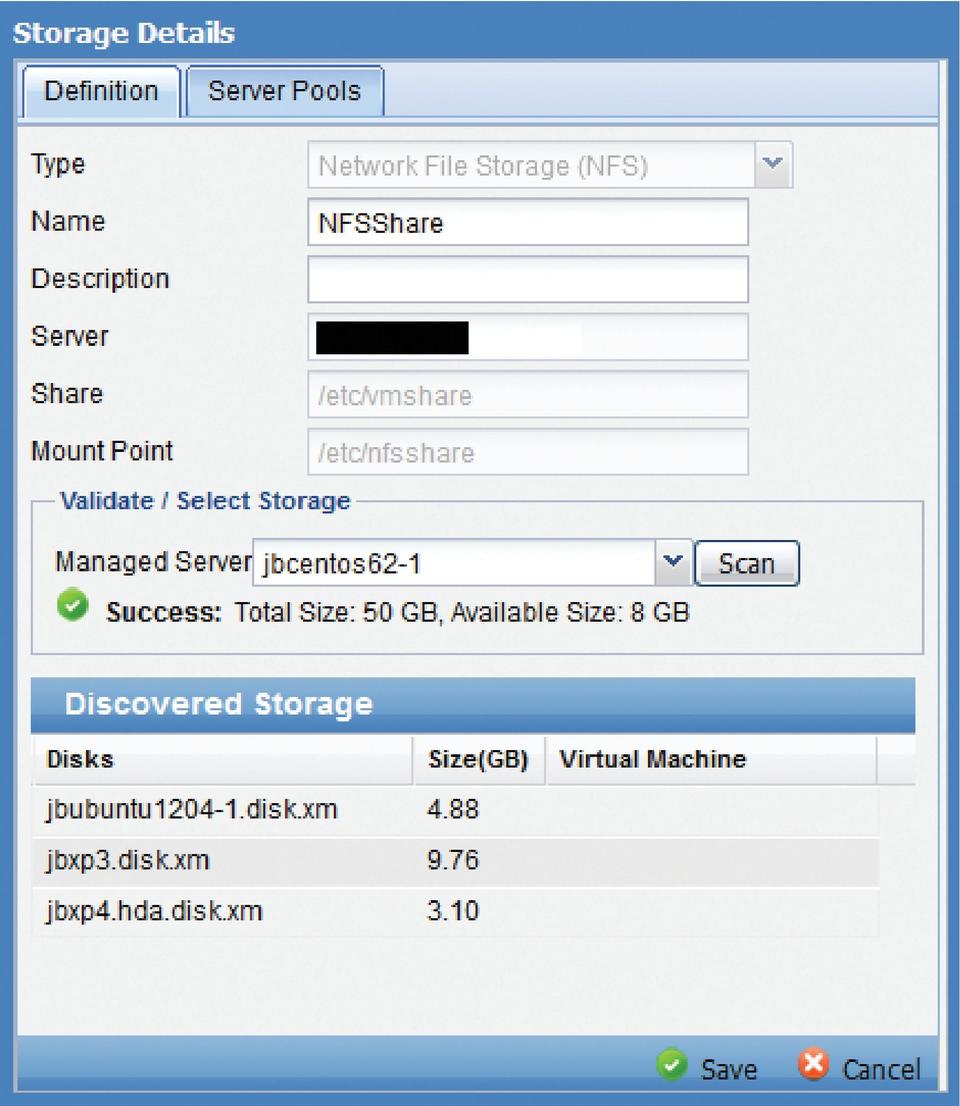Click the red Cancel X icon
Screen dimensions: 960x1106
pos(813,1066)
